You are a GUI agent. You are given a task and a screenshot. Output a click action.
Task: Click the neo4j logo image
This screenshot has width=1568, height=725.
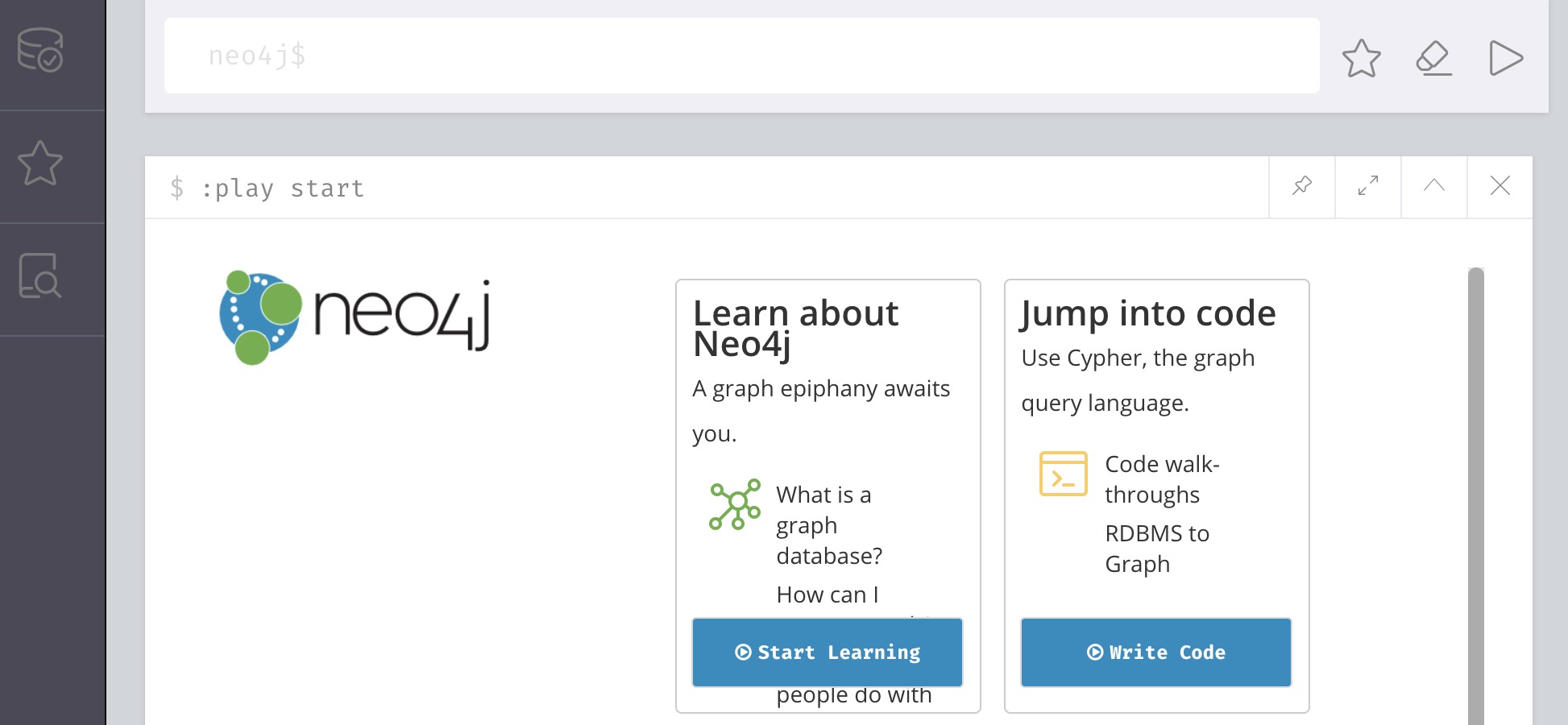point(355,317)
